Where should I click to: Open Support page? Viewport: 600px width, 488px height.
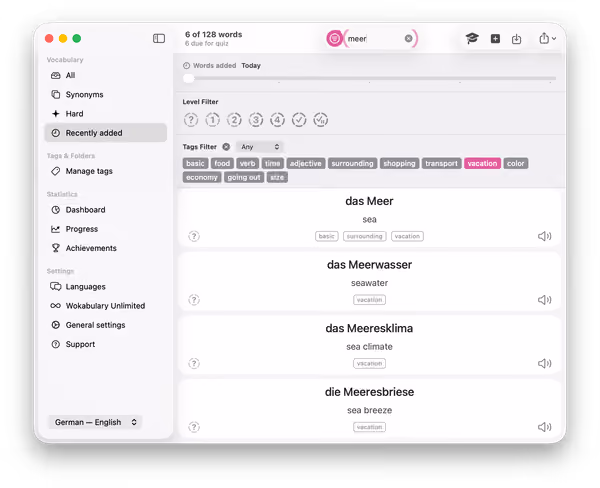pos(105,344)
